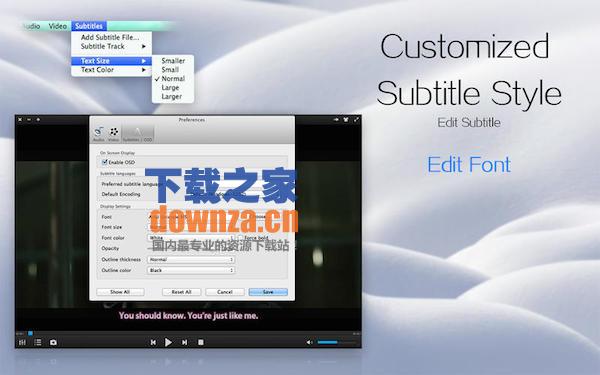
Task: Close the player window with X button
Action: pos(20,120)
